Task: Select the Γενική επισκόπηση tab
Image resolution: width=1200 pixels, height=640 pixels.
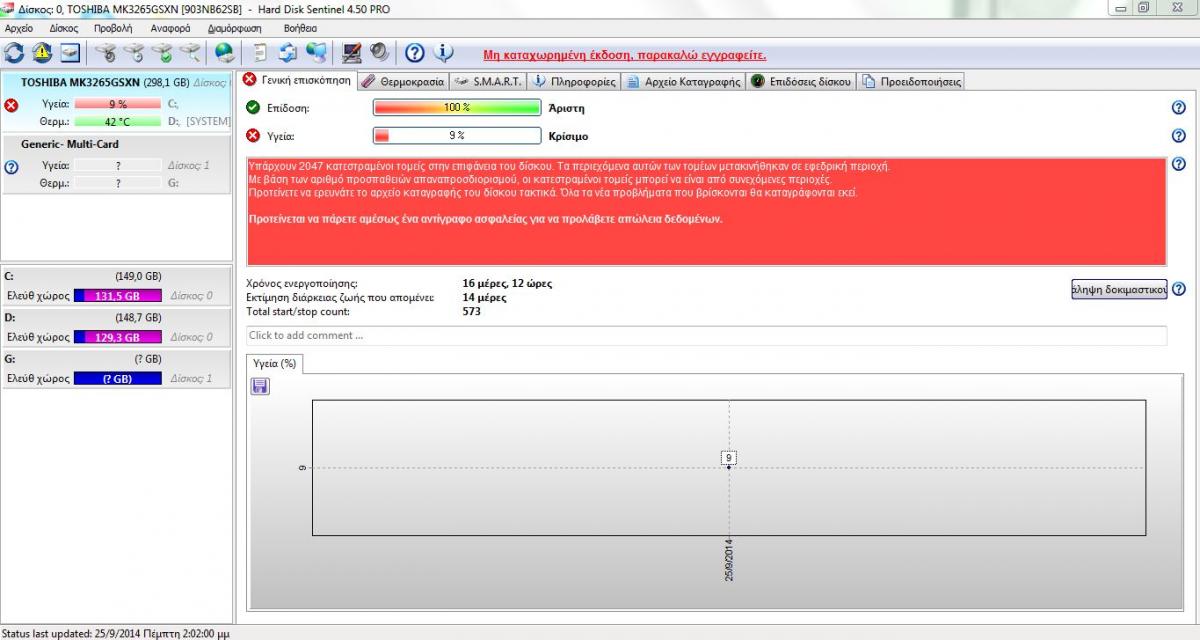Action: tap(297, 80)
